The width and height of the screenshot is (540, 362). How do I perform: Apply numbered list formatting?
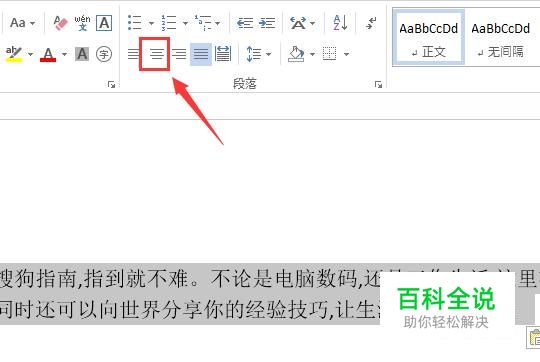pos(169,23)
